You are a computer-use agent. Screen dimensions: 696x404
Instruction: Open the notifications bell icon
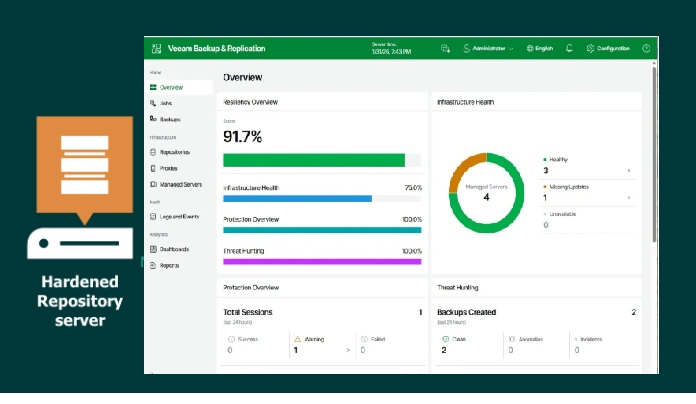click(x=569, y=48)
